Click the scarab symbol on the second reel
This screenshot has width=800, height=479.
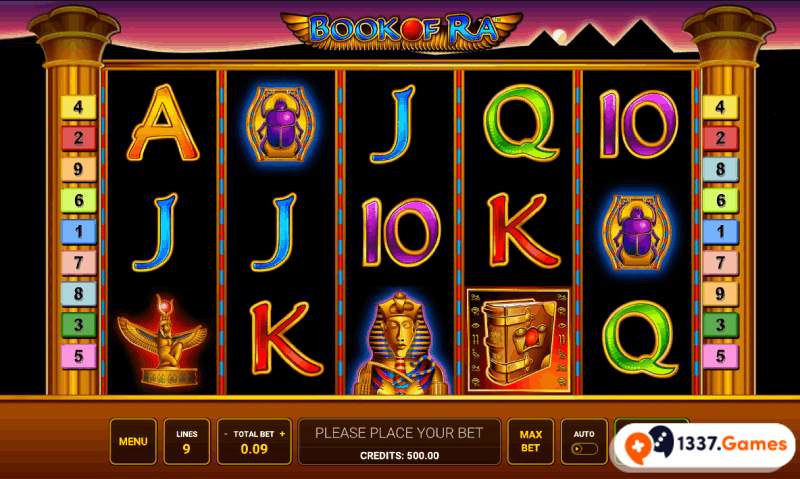click(281, 124)
